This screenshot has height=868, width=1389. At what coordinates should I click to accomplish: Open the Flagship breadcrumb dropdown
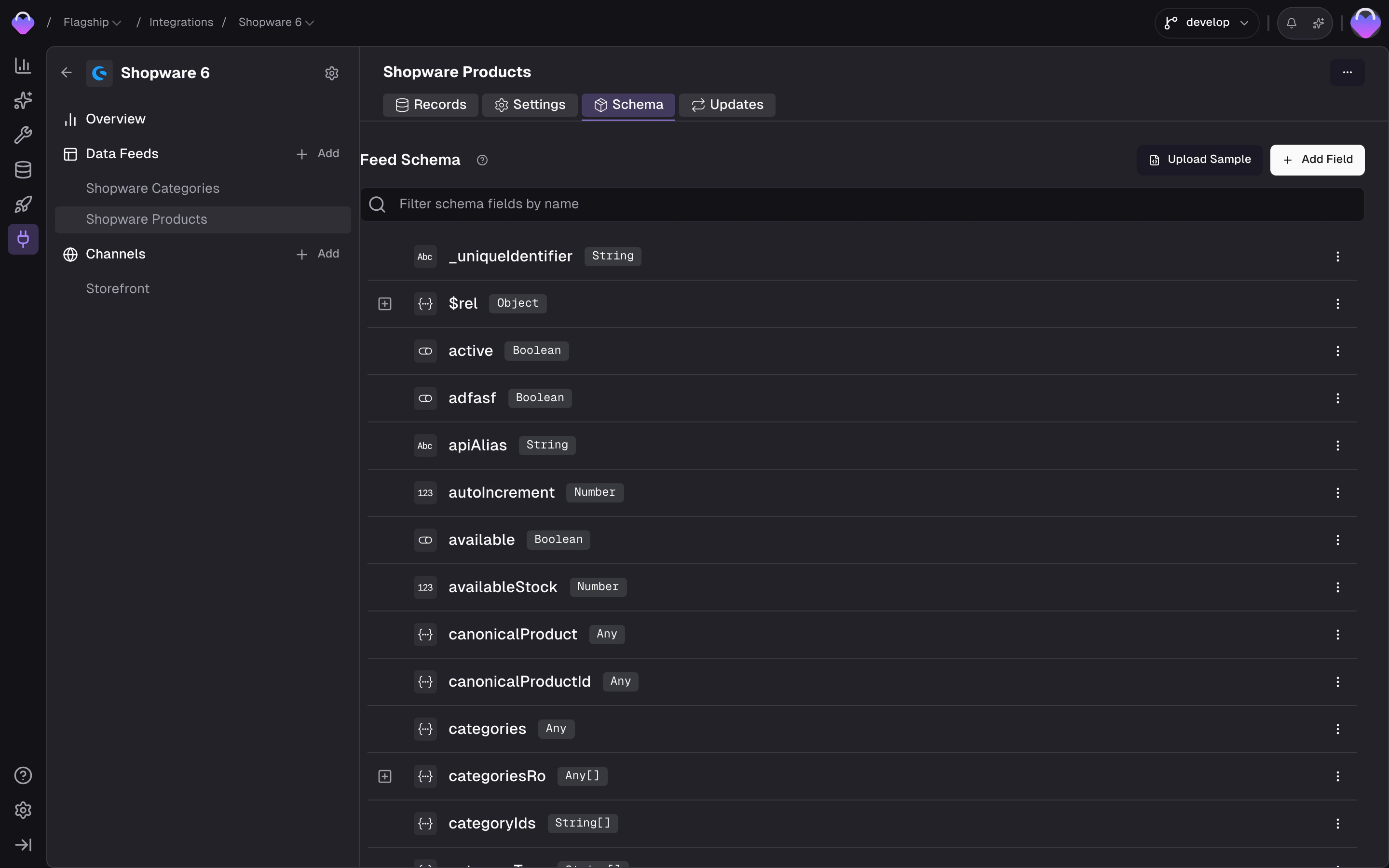pyautogui.click(x=92, y=22)
